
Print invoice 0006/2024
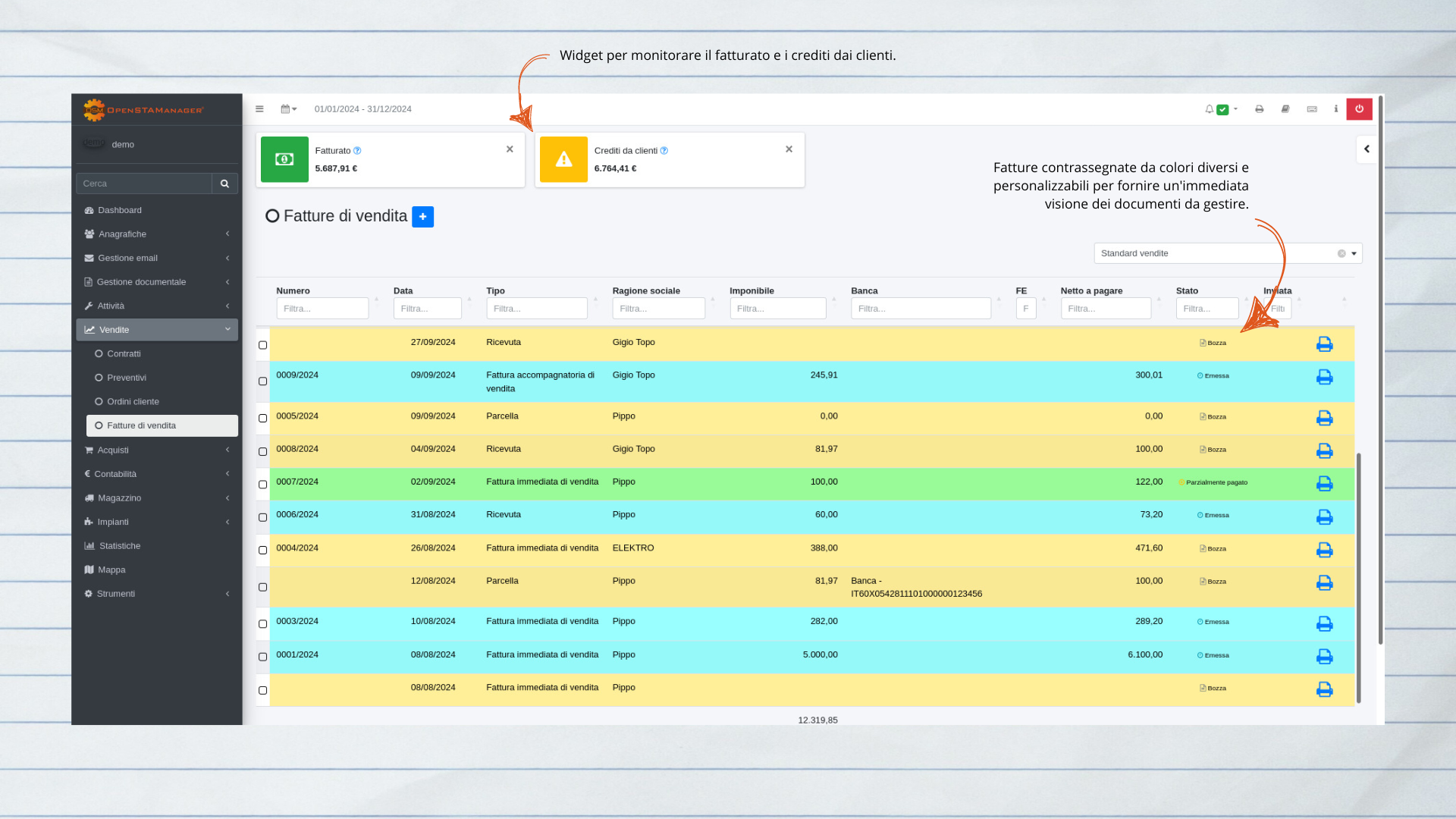(1324, 516)
